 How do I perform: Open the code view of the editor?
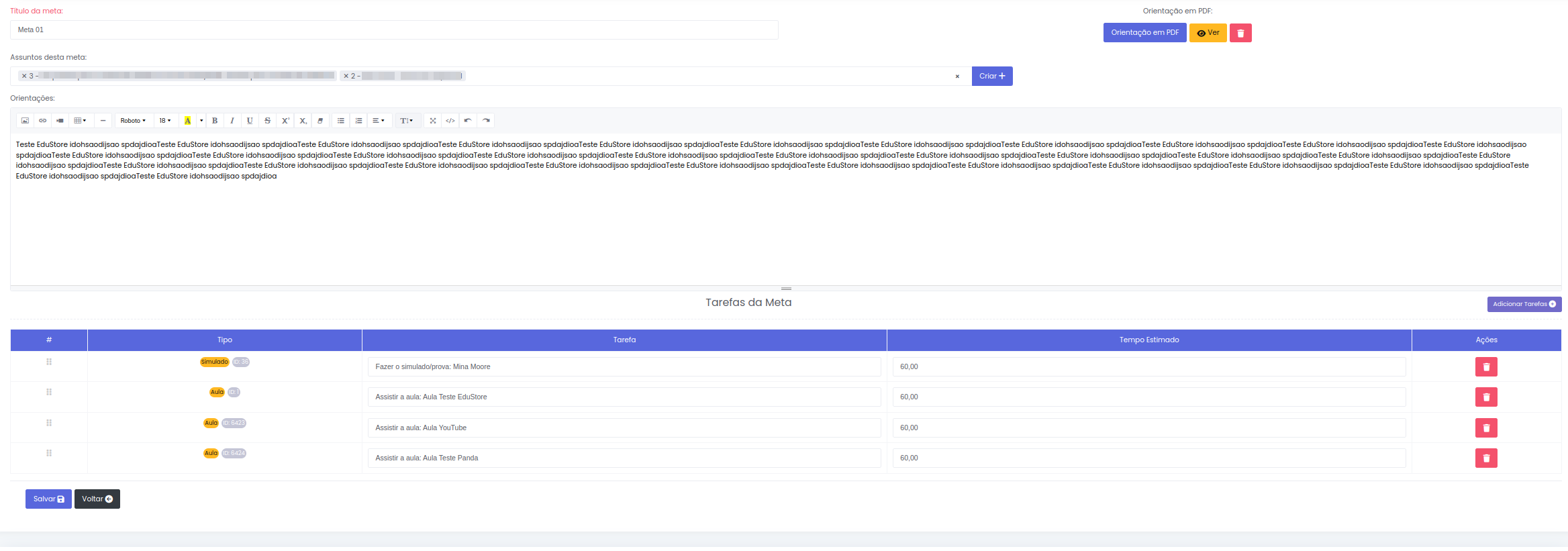pyautogui.click(x=450, y=121)
